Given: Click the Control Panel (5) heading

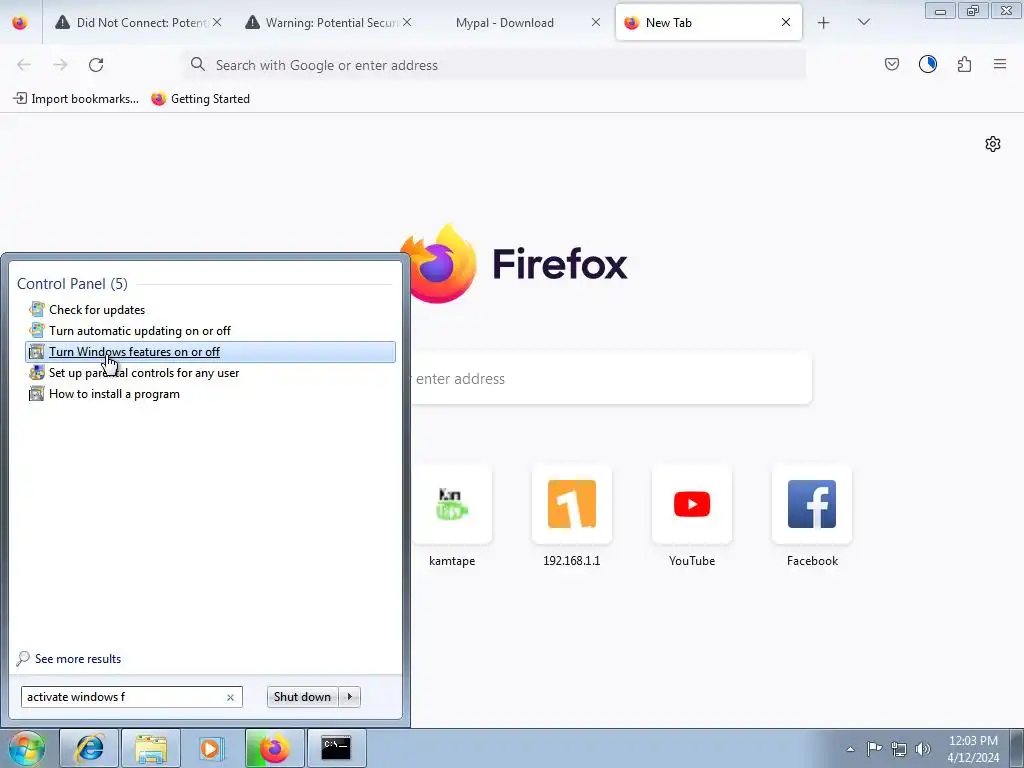Looking at the screenshot, I should 72,283.
